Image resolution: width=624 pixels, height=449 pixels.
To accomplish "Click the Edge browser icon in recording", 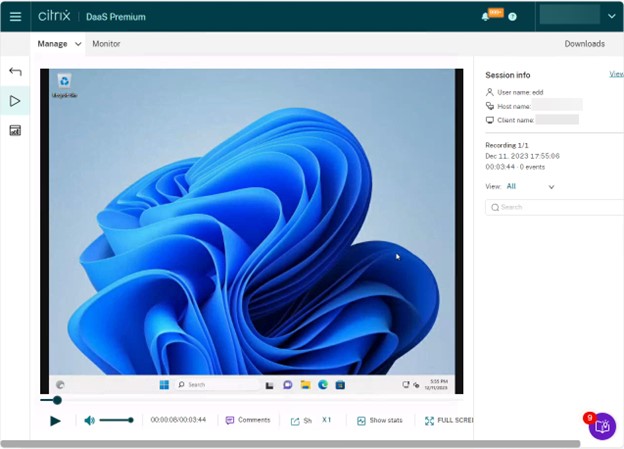I will [x=323, y=385].
